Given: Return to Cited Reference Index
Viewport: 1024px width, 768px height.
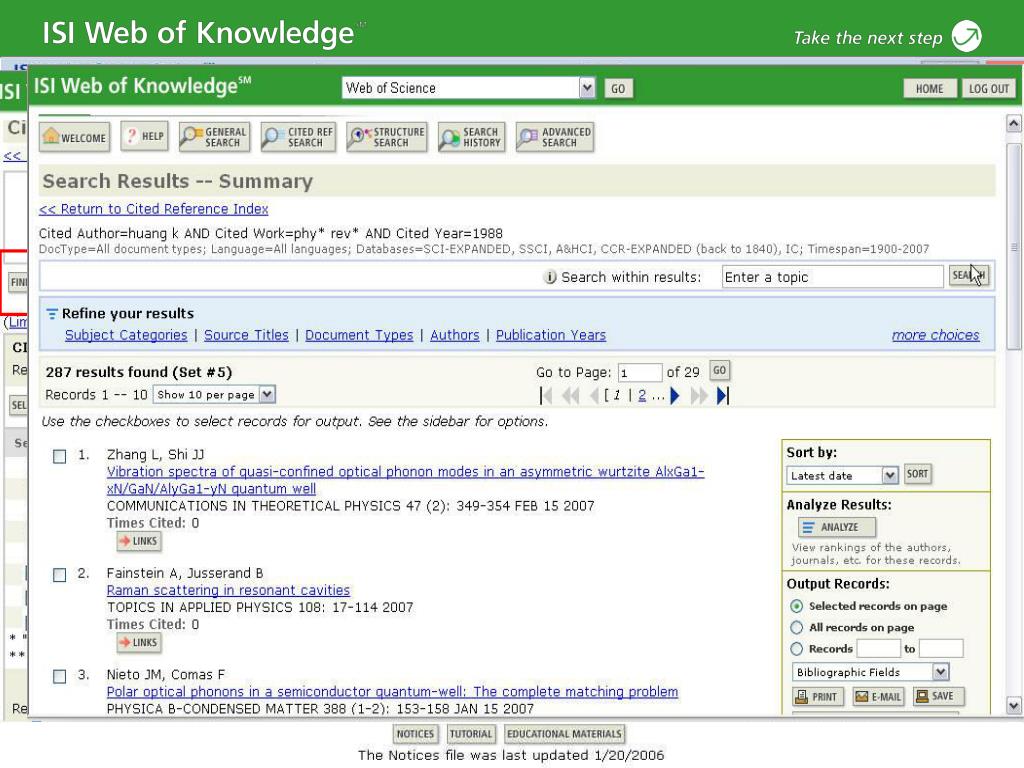Looking at the screenshot, I should click(x=153, y=209).
